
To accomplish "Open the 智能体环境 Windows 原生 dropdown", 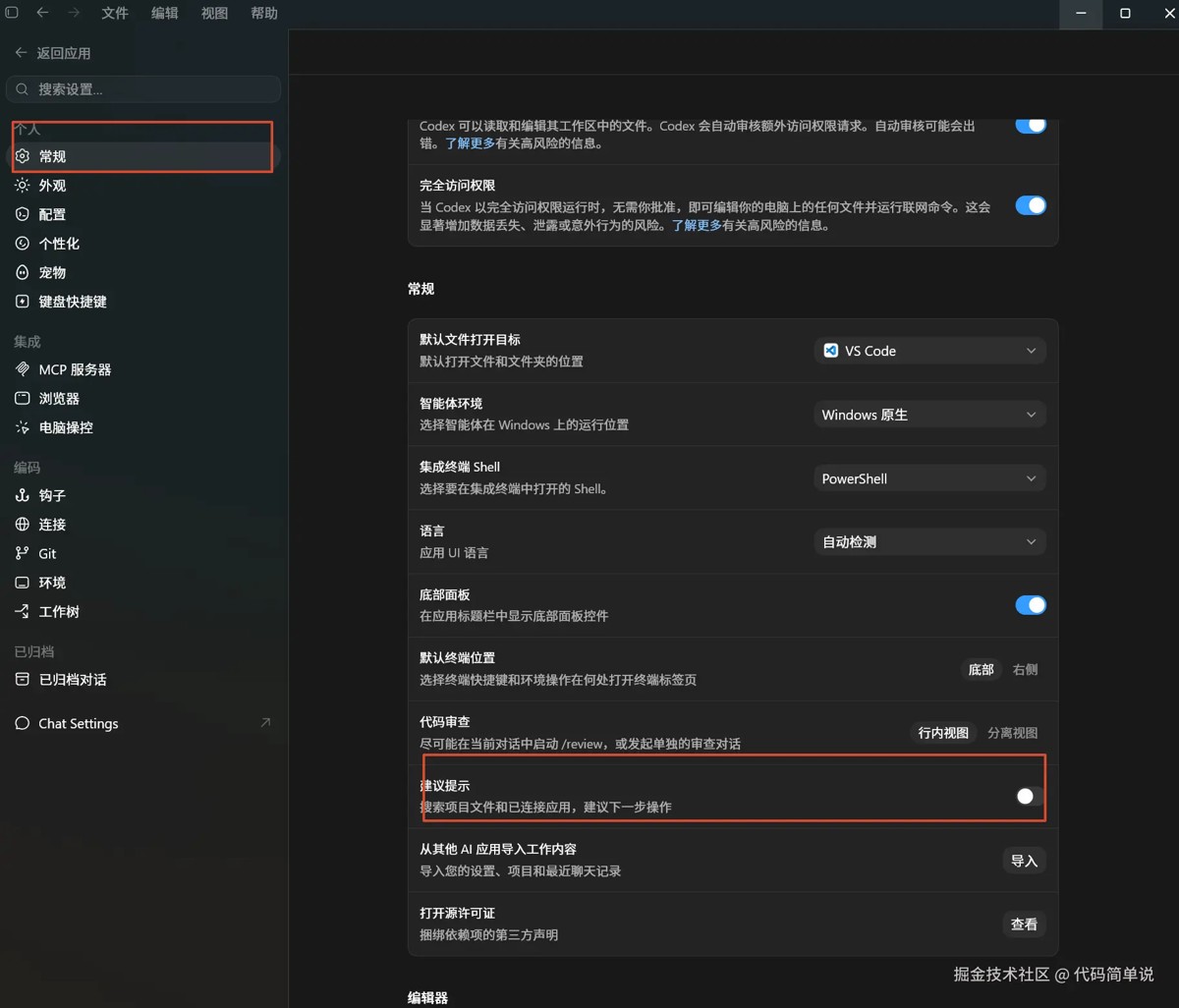I will click(929, 415).
